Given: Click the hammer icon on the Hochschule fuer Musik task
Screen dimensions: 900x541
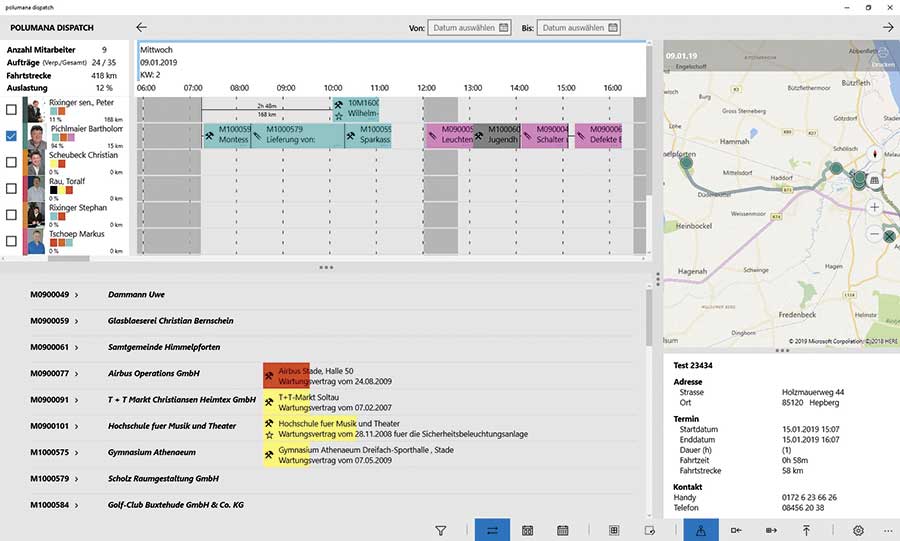Looking at the screenshot, I should pos(269,423).
